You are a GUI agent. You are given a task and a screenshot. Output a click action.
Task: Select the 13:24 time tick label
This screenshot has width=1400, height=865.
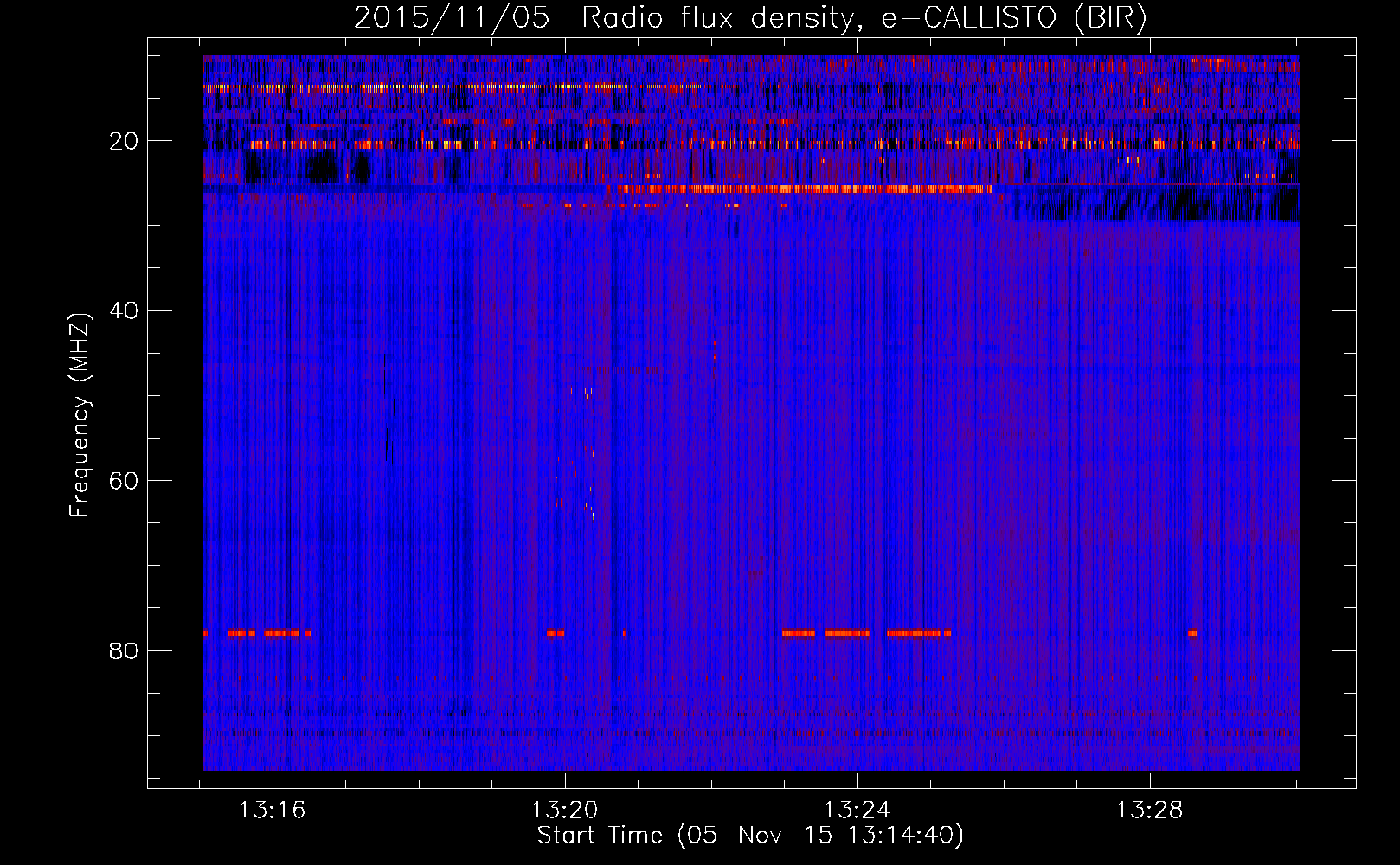tap(857, 811)
